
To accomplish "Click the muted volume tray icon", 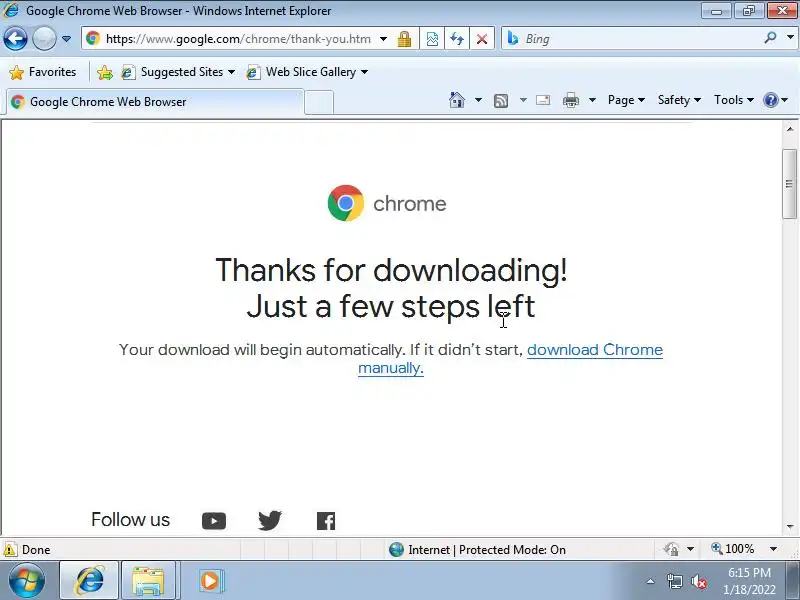I will coord(698,581).
